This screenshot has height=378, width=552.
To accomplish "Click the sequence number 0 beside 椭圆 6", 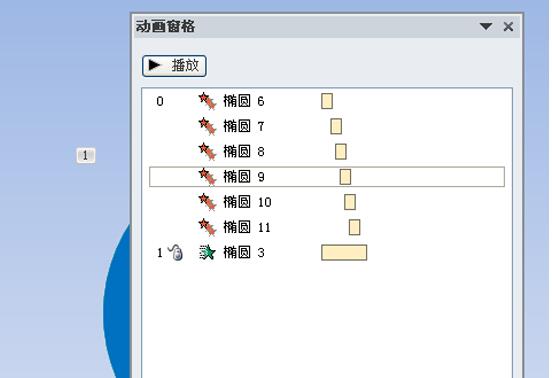I will pos(160,101).
